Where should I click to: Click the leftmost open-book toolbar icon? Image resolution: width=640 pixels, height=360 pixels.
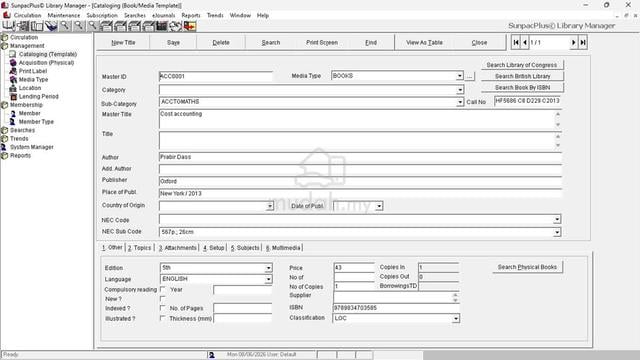(x=8, y=26)
